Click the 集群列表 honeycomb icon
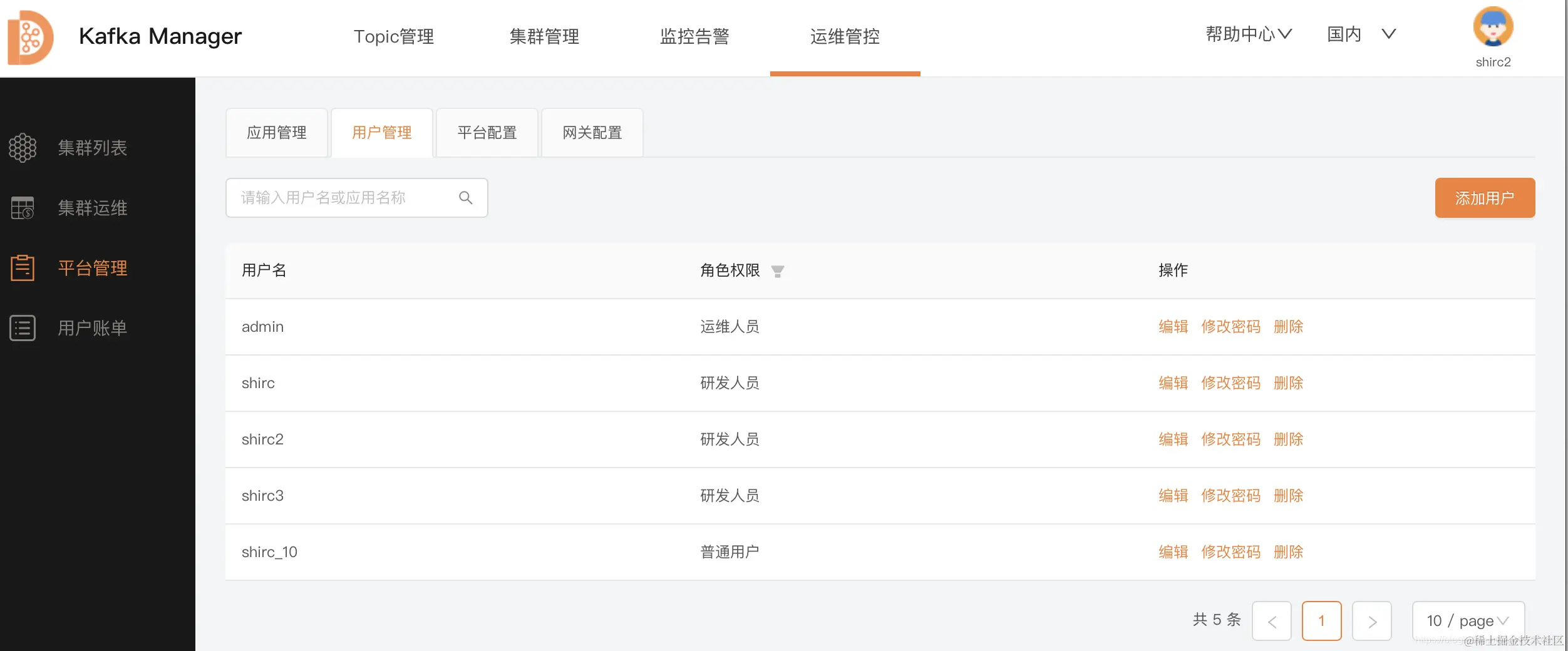Screen dimensions: 1568x651 [x=23, y=148]
